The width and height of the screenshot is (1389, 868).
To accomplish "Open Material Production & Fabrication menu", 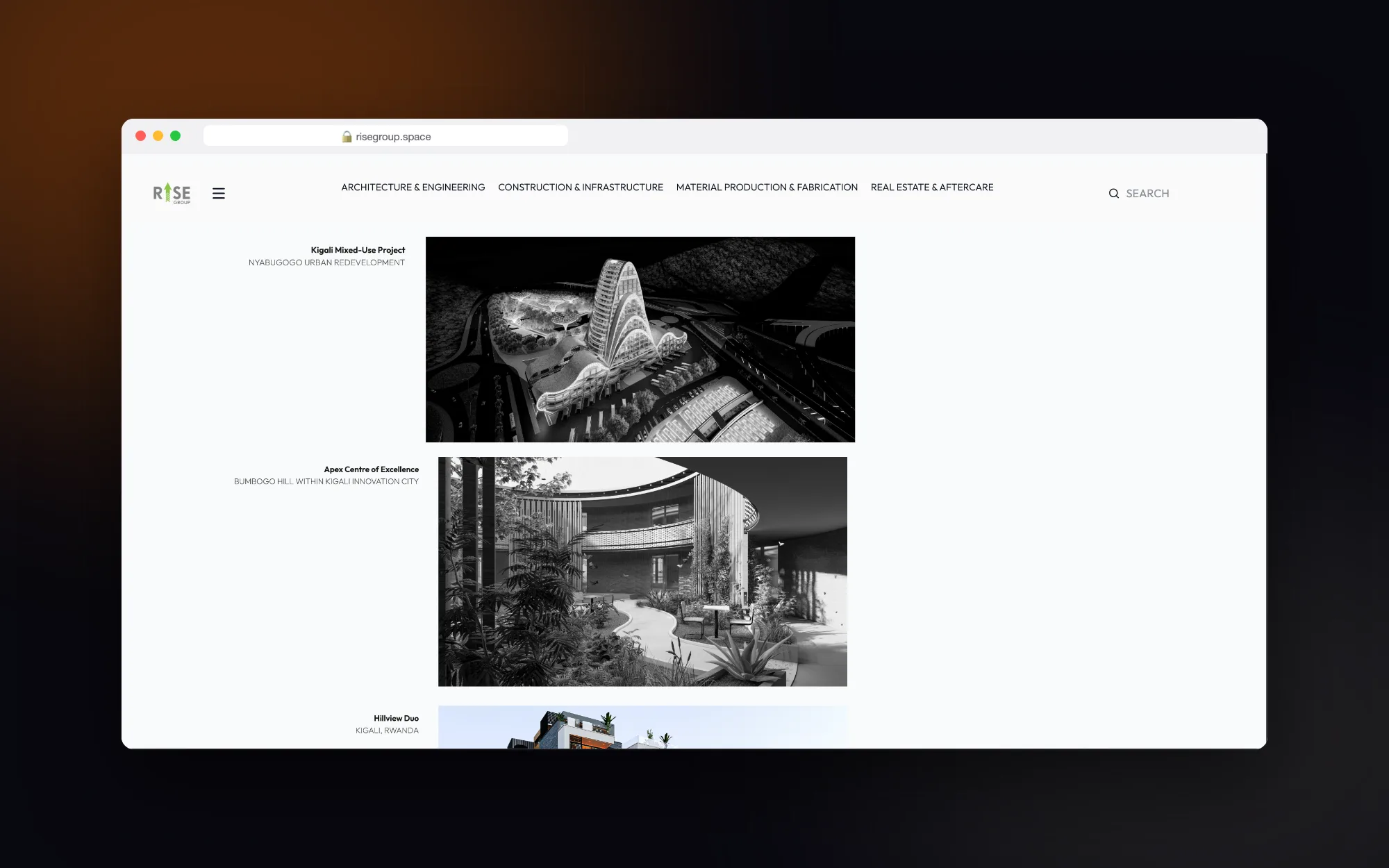I will coord(767,187).
